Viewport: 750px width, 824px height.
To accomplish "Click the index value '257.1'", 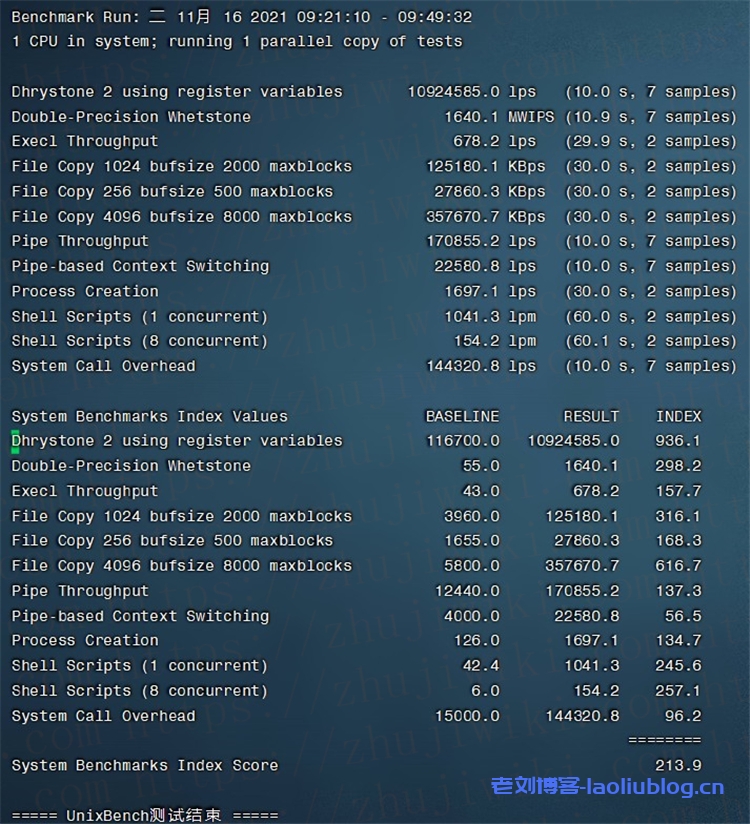I will coord(678,691).
